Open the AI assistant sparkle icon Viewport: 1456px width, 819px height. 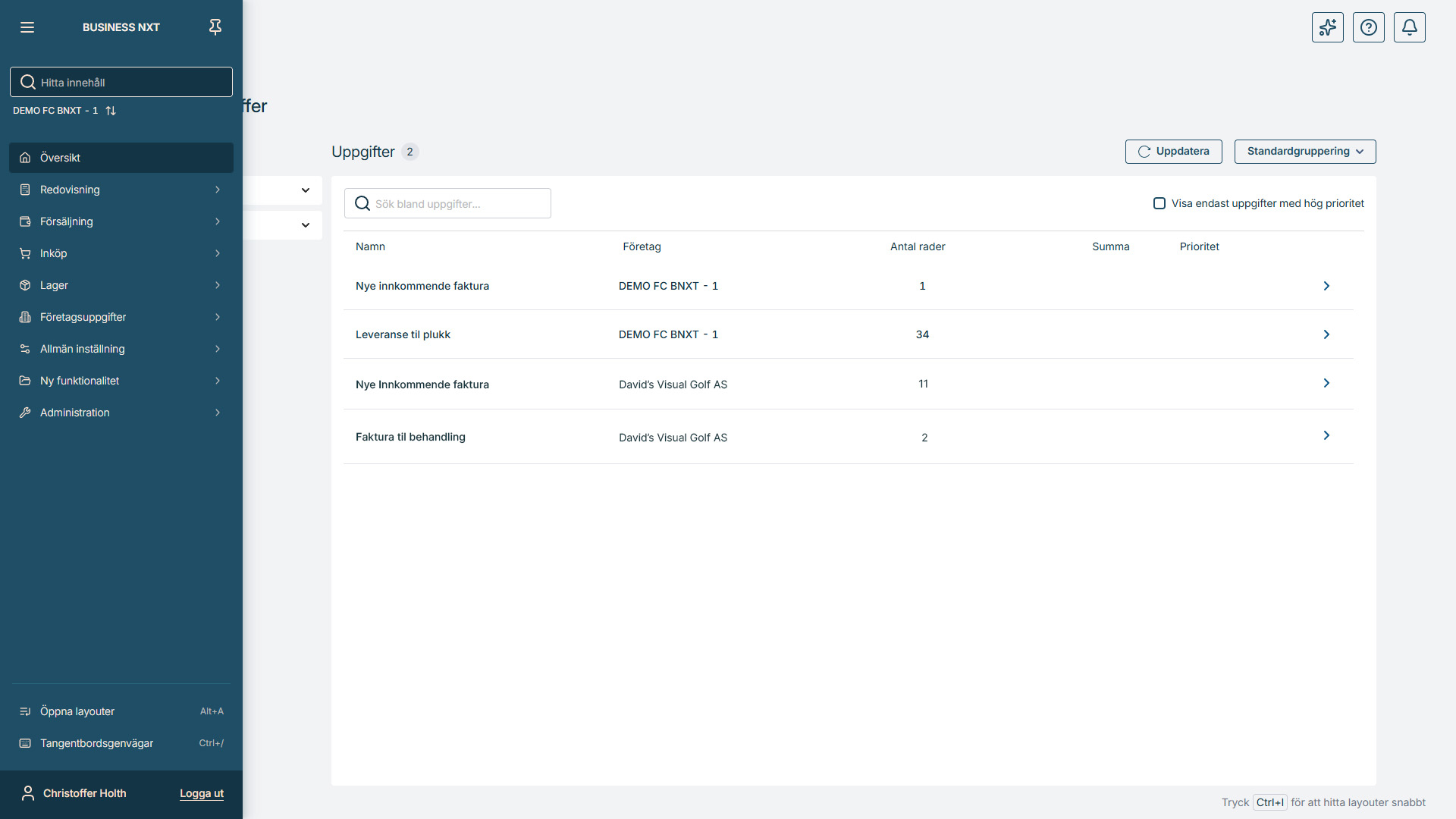pyautogui.click(x=1327, y=27)
